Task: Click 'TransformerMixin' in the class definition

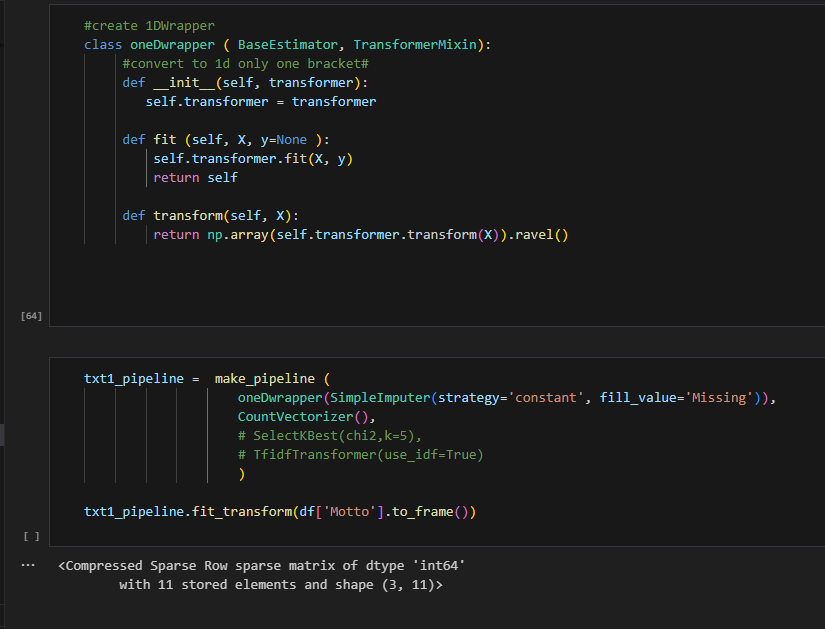Action: point(415,45)
